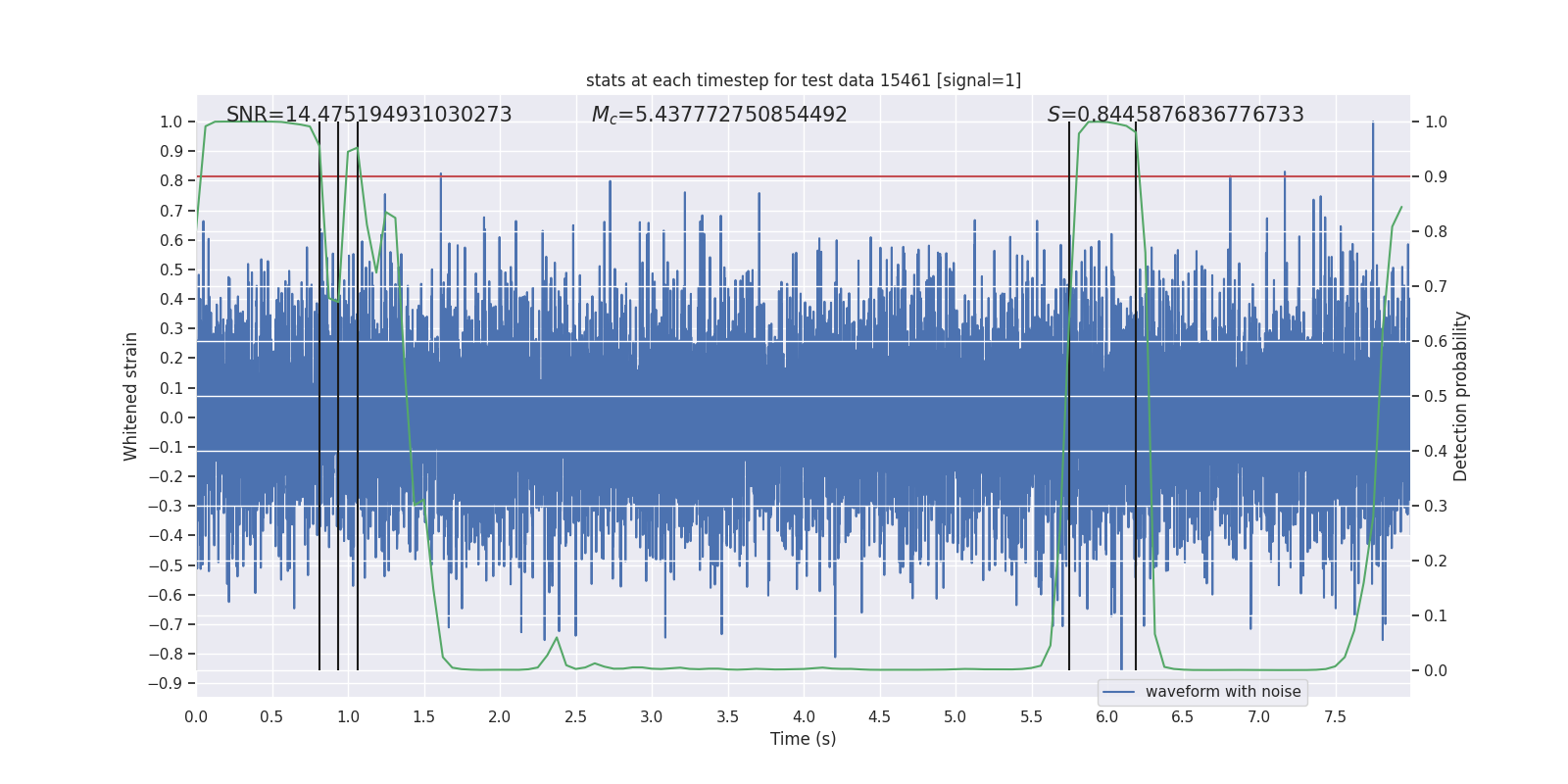Click the leftmost black vertical marker line

(x=319, y=392)
